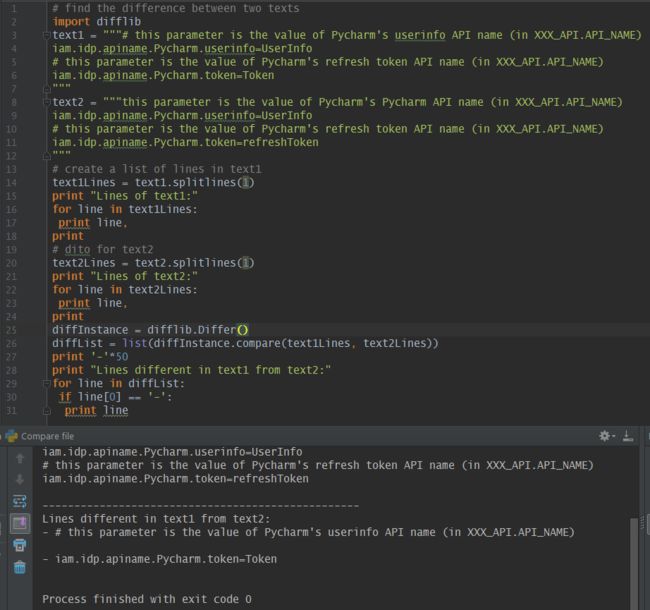
Task: Toggle soft-wrap in the console output
Action: pos(19,501)
